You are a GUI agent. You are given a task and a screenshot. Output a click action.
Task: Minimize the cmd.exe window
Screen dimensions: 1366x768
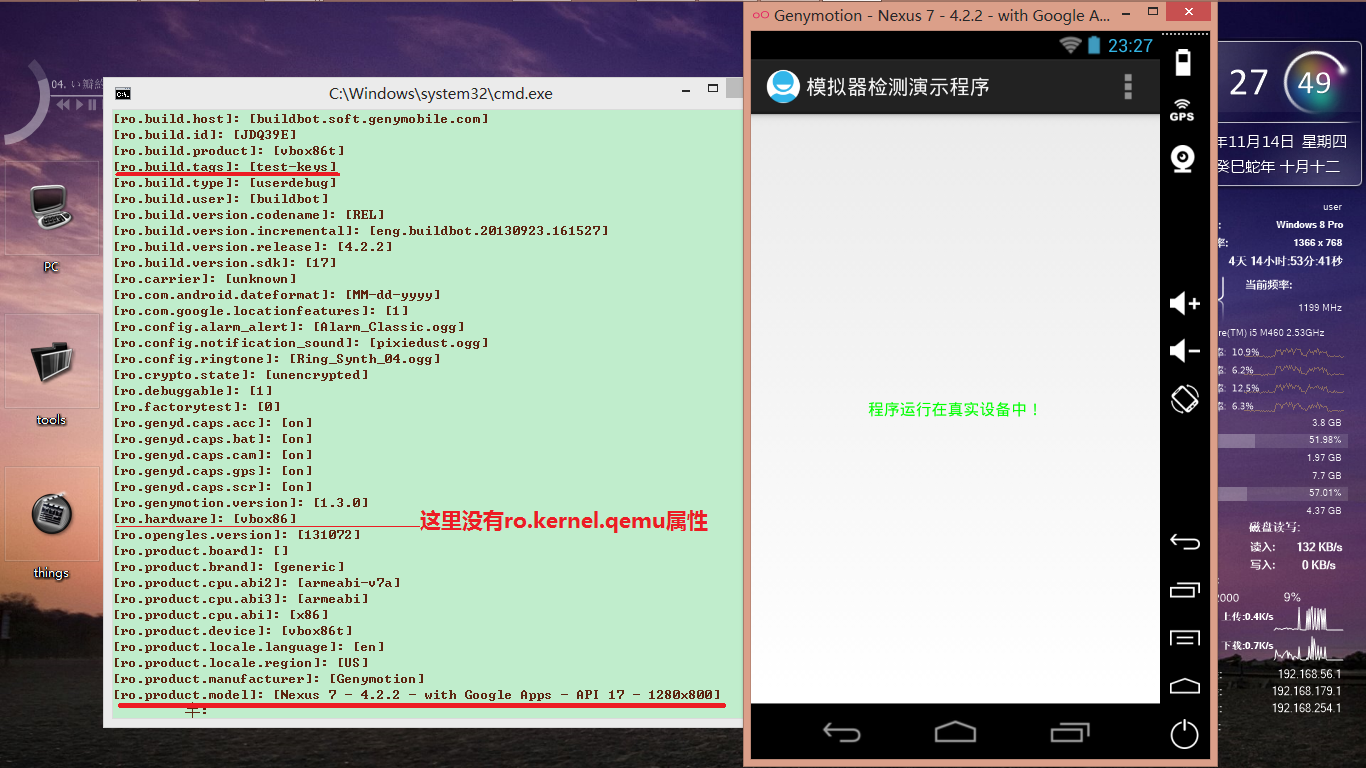tap(688, 91)
